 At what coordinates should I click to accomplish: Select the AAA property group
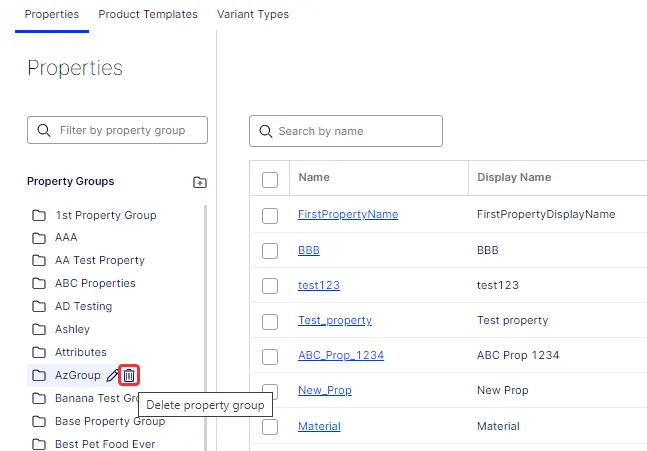pos(66,237)
